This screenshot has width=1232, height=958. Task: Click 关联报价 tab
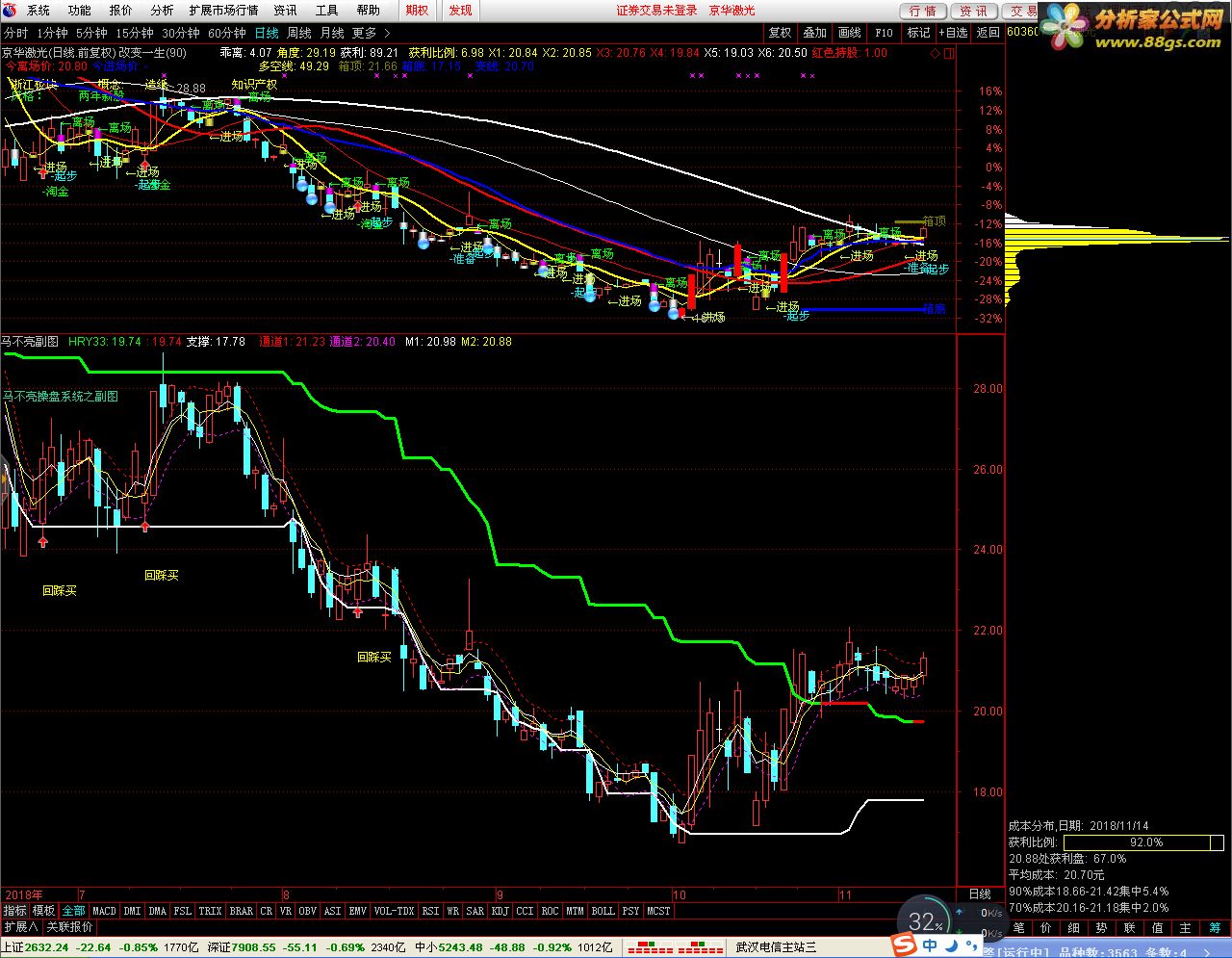point(70,927)
